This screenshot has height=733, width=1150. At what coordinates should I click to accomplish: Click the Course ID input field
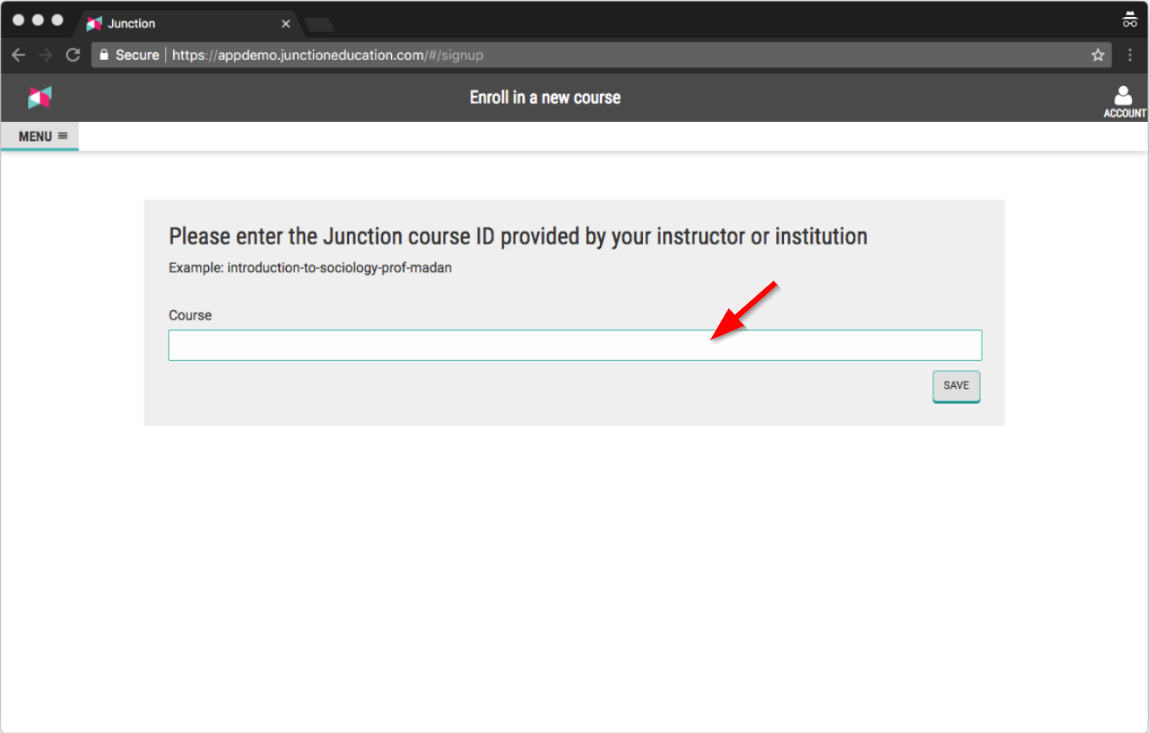pyautogui.click(x=575, y=345)
